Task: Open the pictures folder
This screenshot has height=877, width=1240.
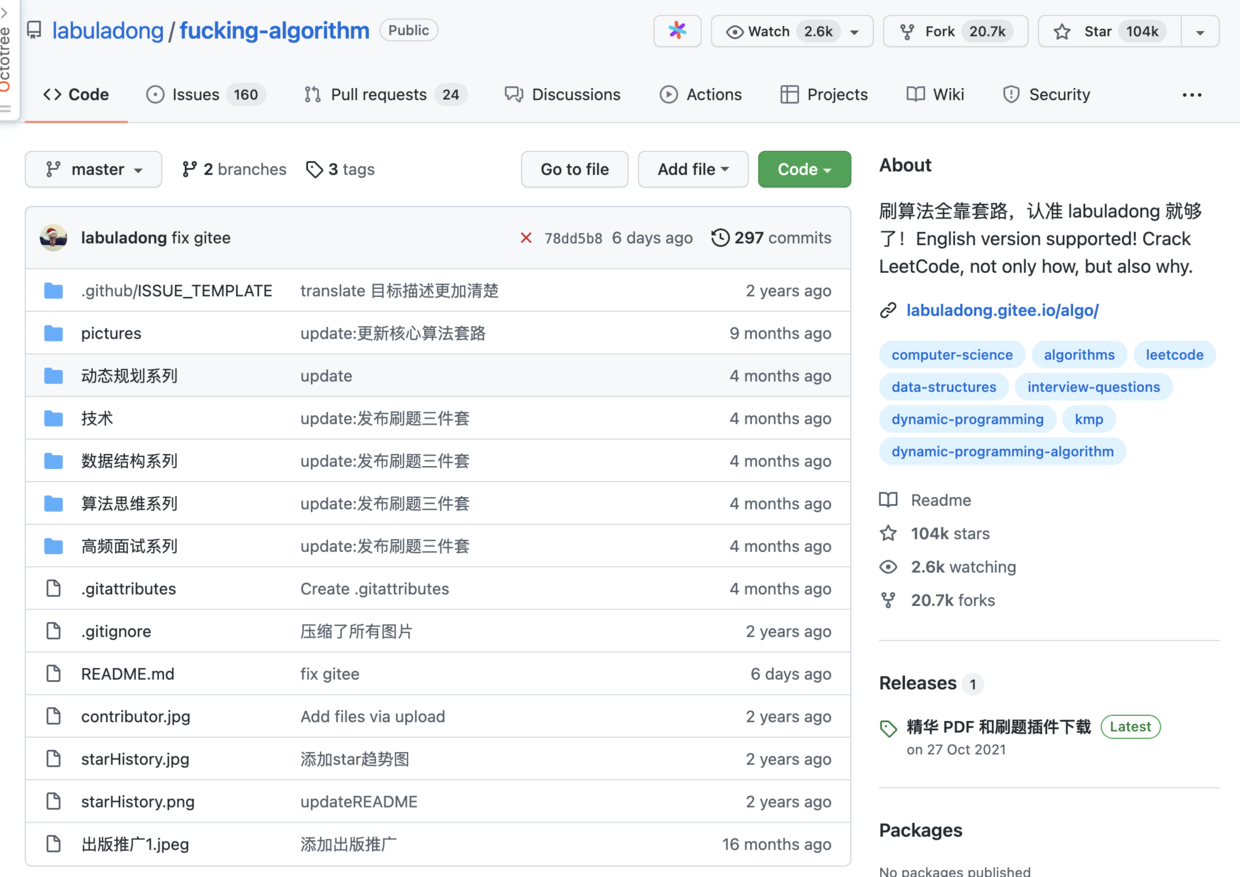Action: (111, 333)
